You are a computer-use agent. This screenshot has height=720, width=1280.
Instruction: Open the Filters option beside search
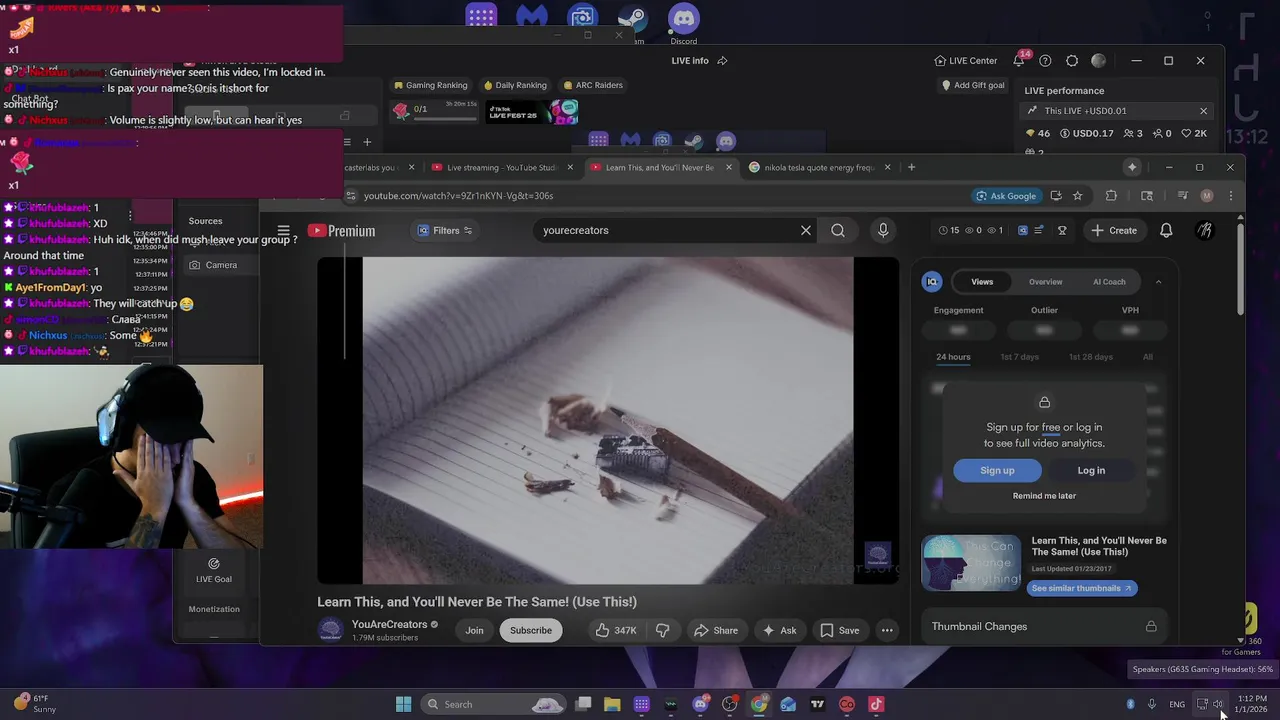click(x=445, y=230)
